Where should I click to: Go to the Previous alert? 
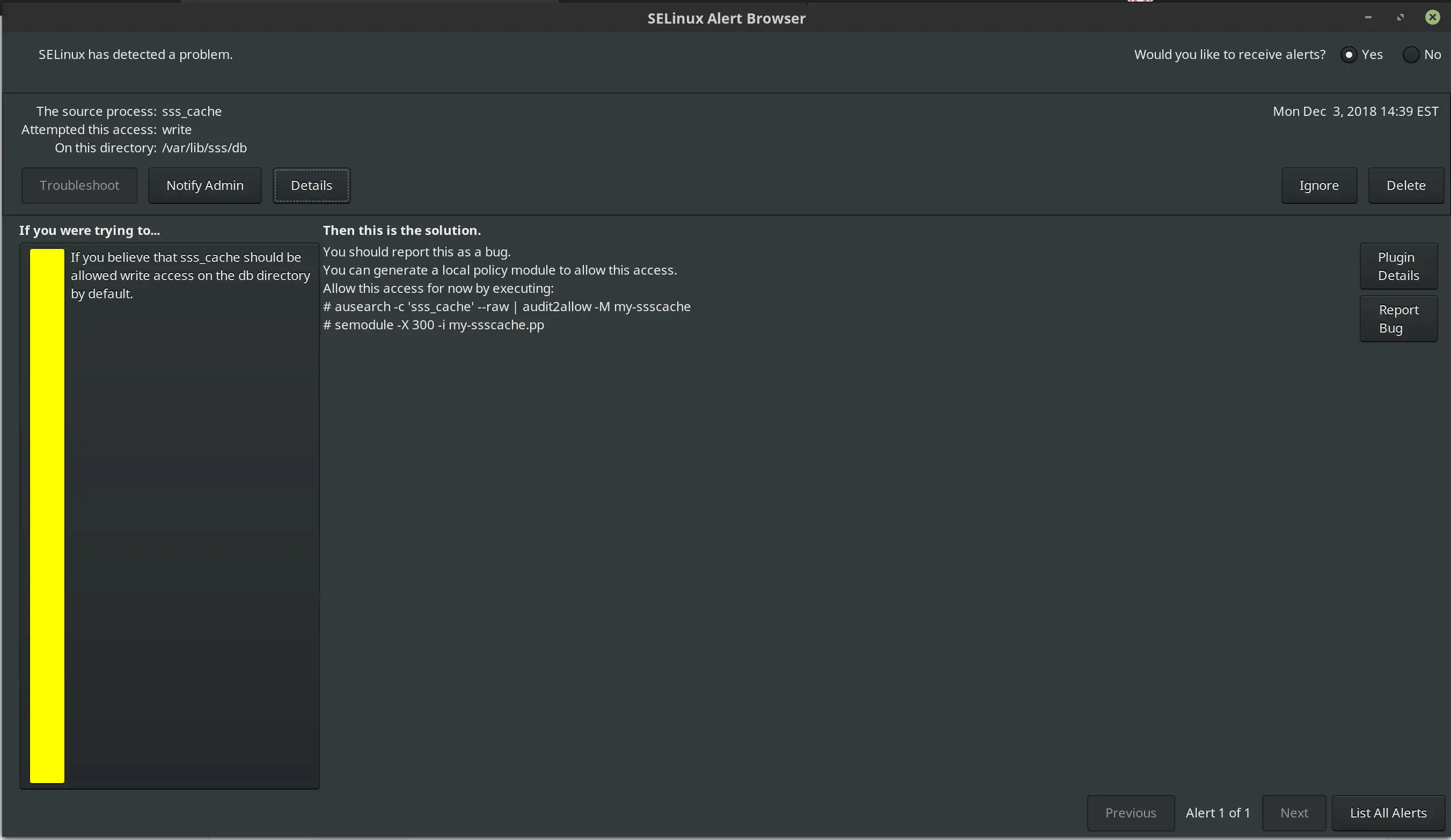click(x=1130, y=812)
